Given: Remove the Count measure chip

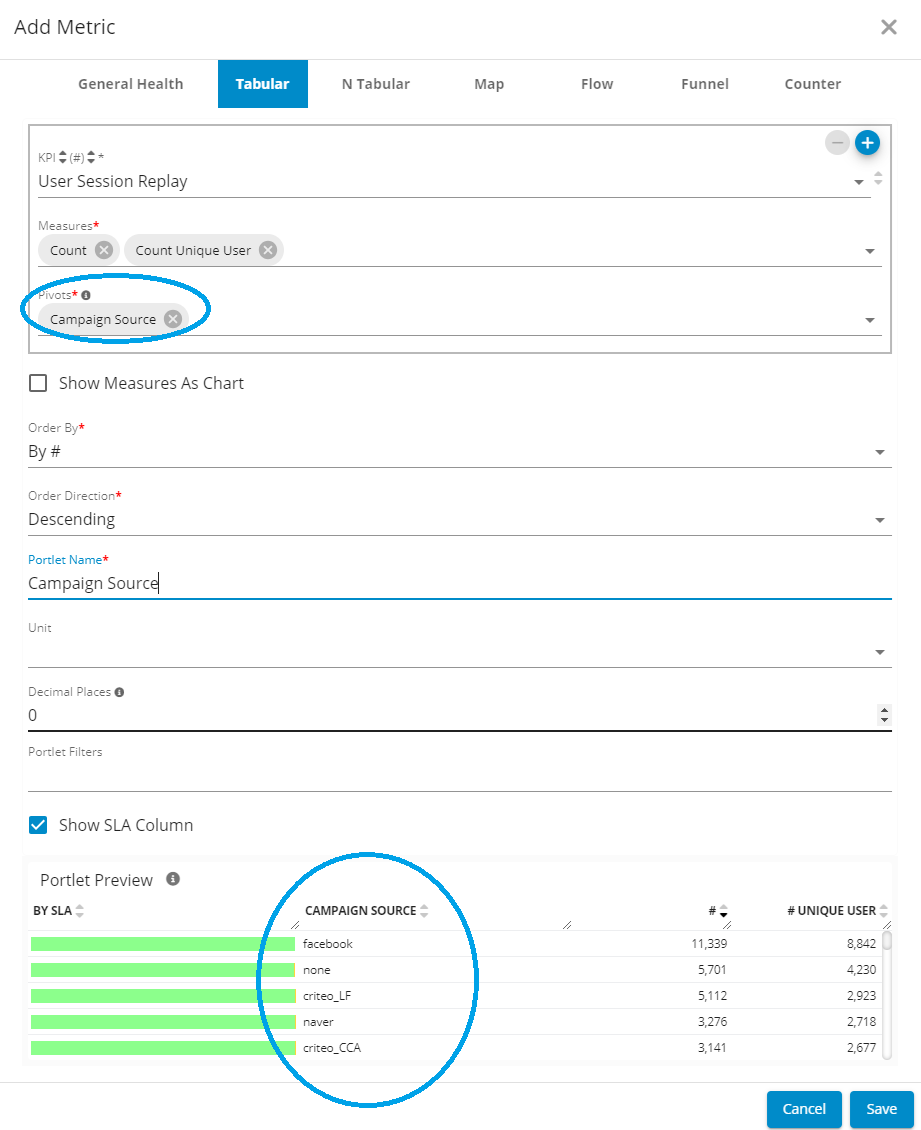Looking at the screenshot, I should click(x=104, y=250).
